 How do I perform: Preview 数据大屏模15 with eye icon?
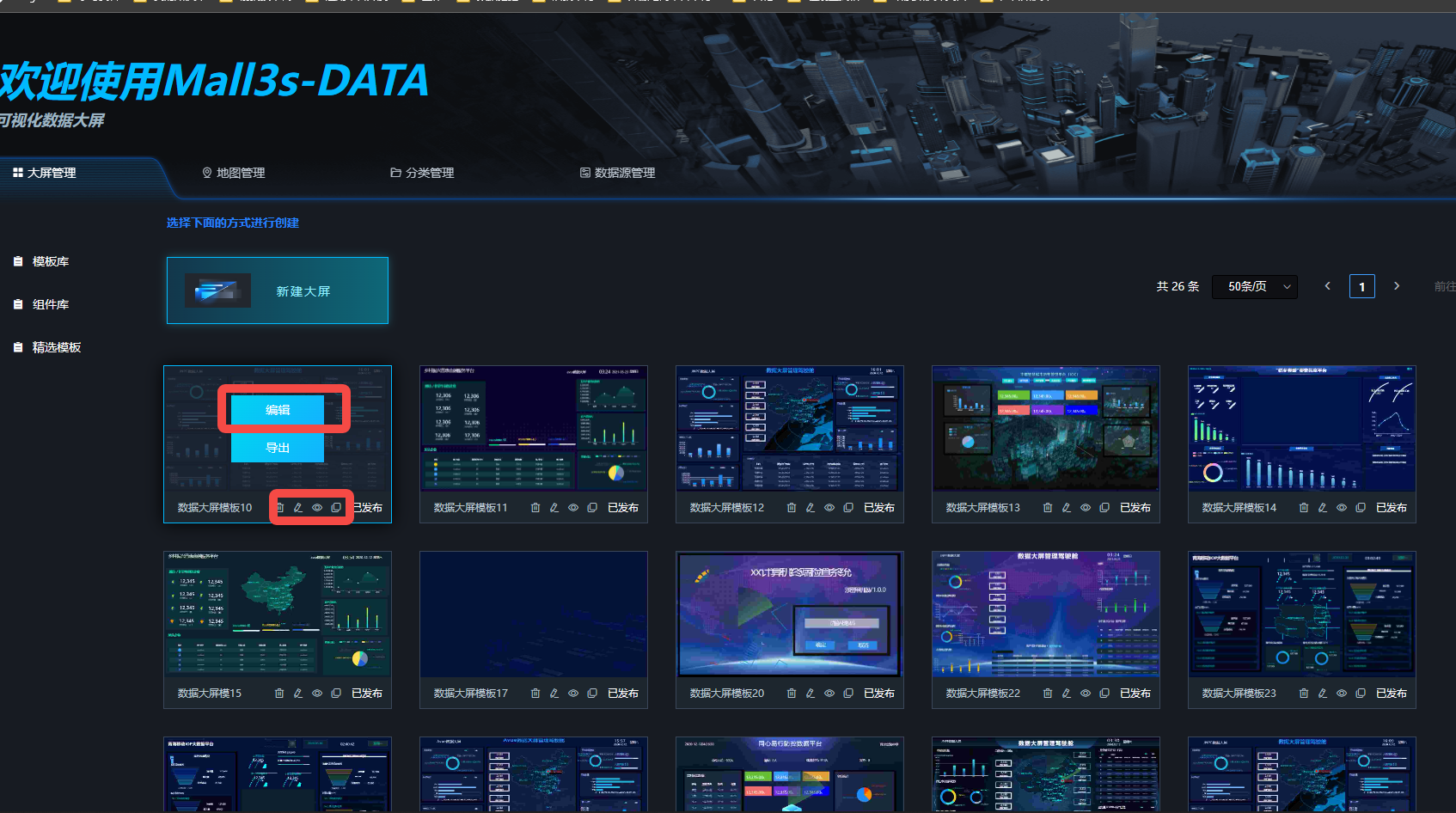point(317,694)
